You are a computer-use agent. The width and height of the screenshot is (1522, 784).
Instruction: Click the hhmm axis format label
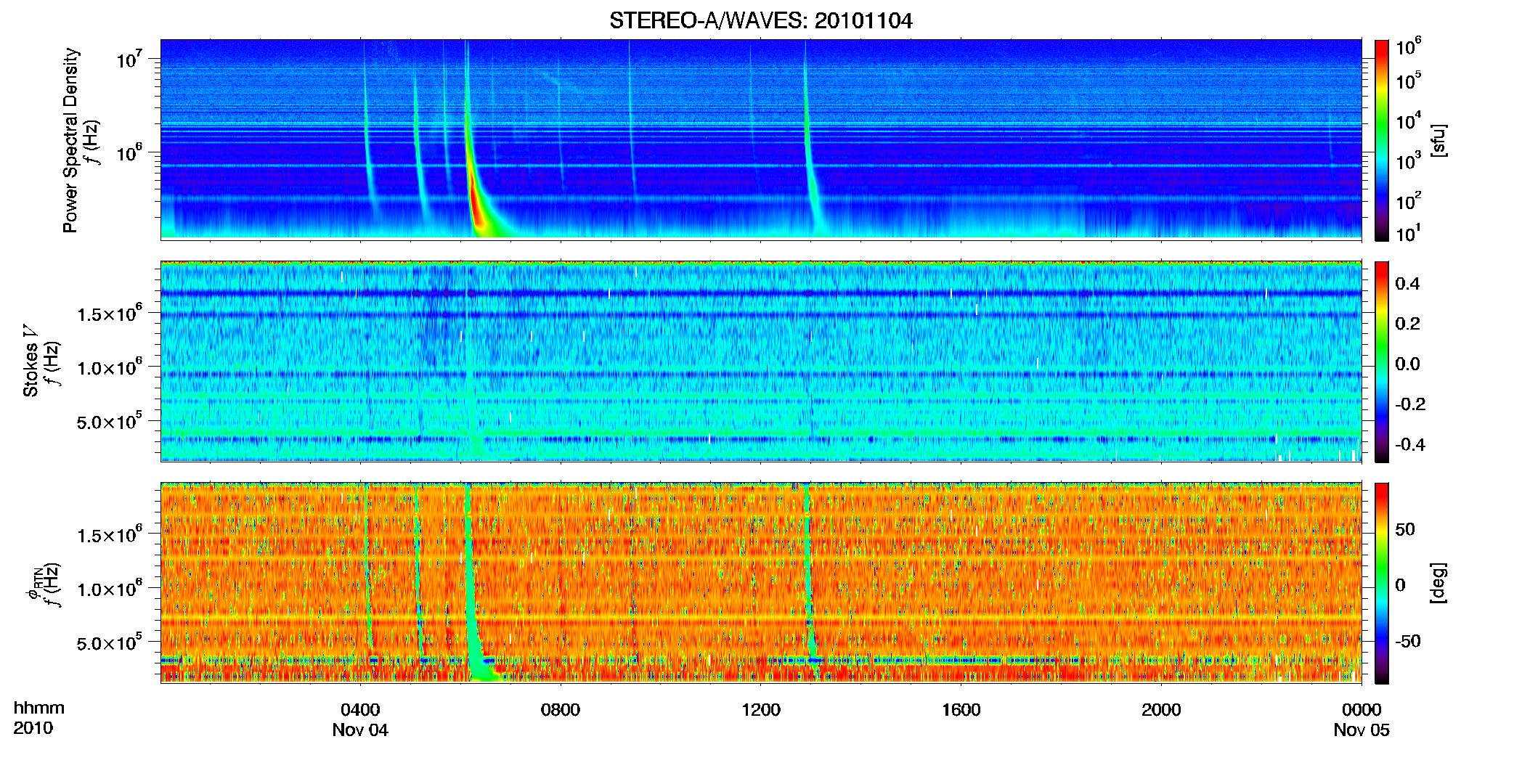point(39,708)
